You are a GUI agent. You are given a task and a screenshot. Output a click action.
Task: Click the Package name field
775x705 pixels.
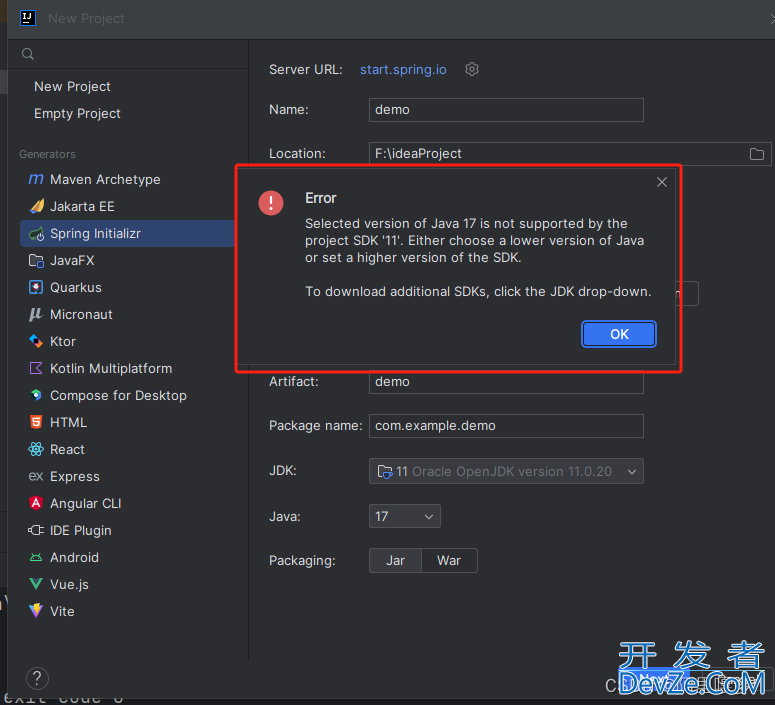[506, 426]
